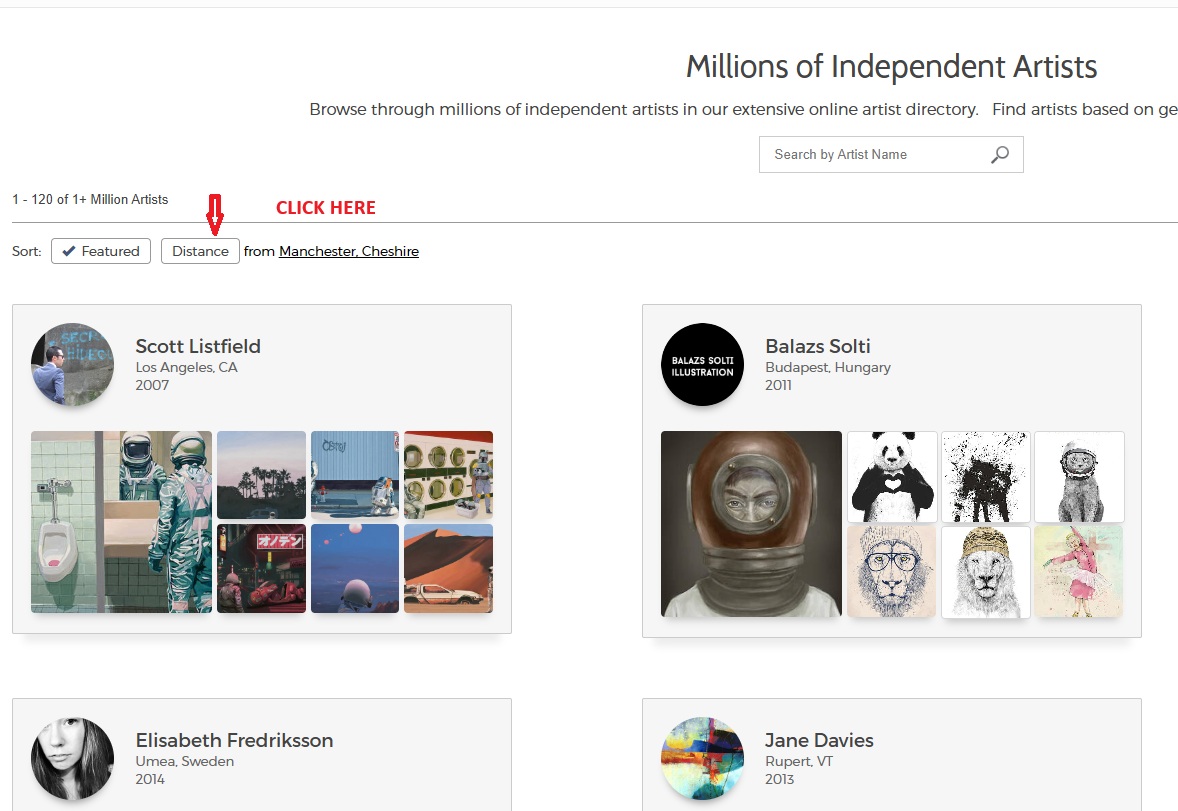Open Balazs Solti Illustration black logo avatar

pyautogui.click(x=702, y=365)
